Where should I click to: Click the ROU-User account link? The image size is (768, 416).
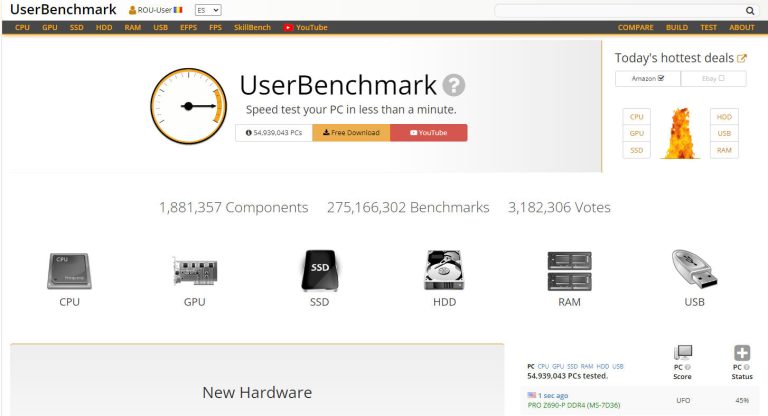tap(154, 10)
